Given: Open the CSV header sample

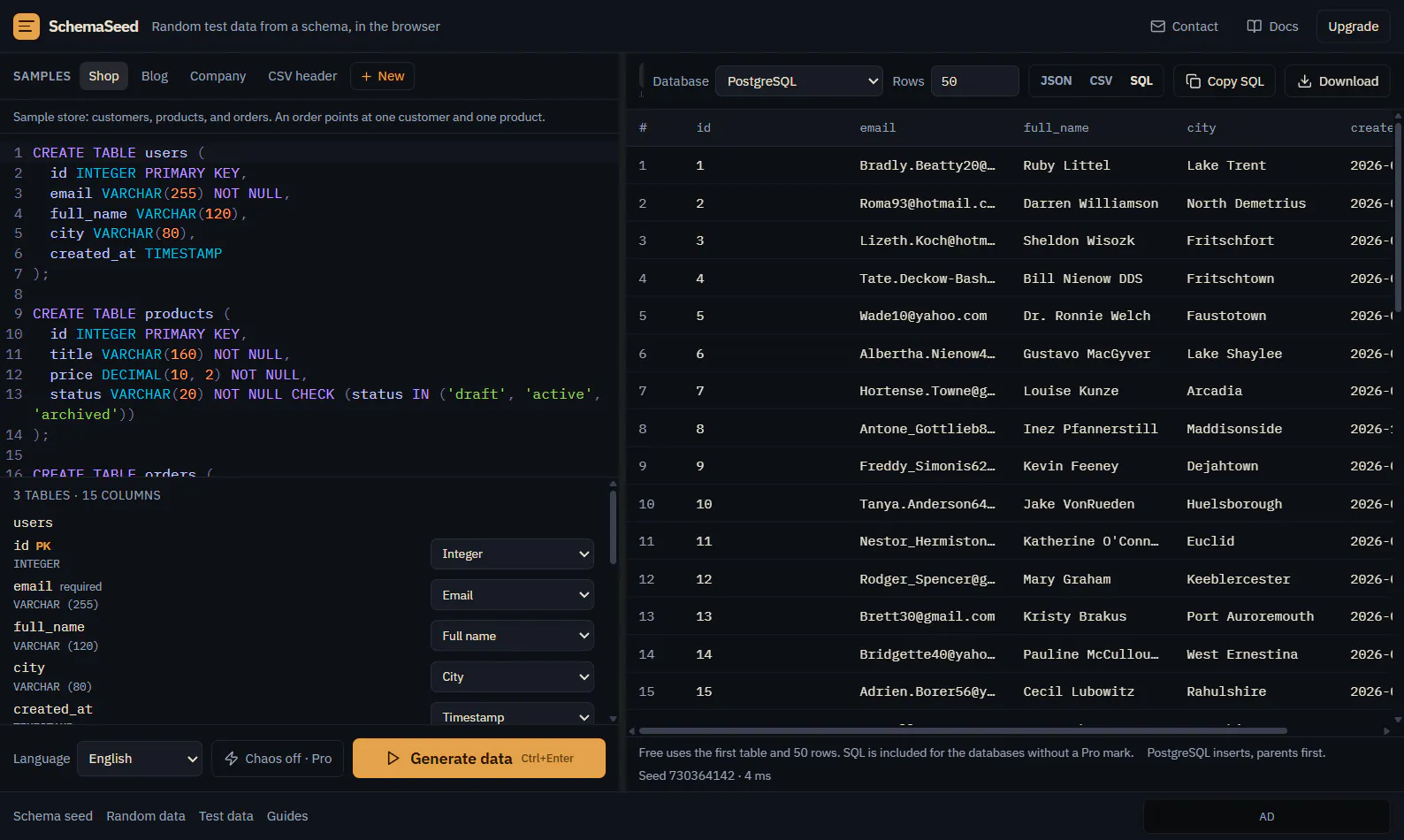Looking at the screenshot, I should [302, 76].
